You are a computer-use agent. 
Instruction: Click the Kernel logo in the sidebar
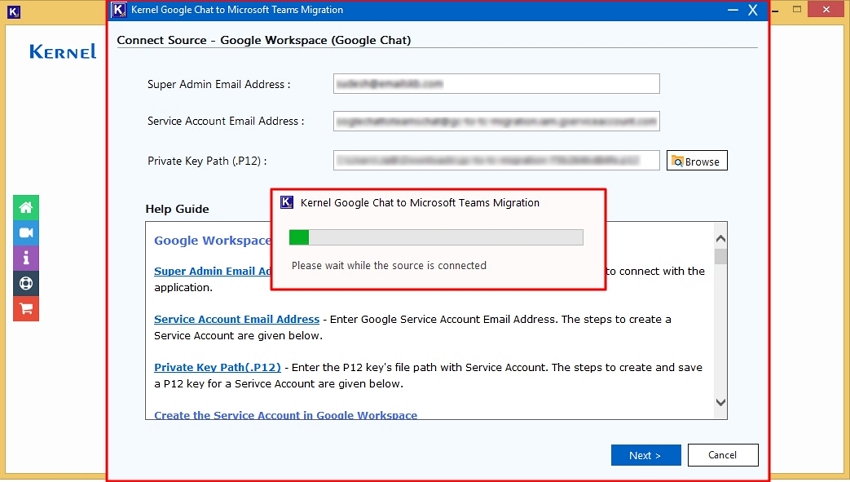click(62, 52)
